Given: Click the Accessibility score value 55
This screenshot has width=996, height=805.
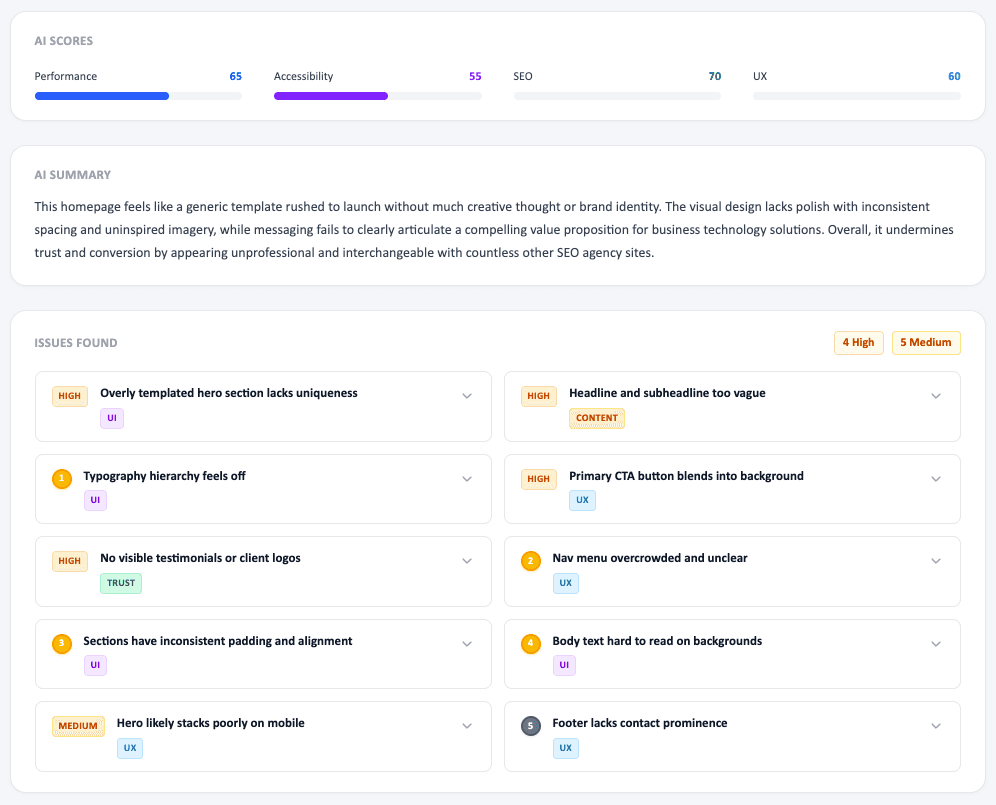Looking at the screenshot, I should (475, 76).
